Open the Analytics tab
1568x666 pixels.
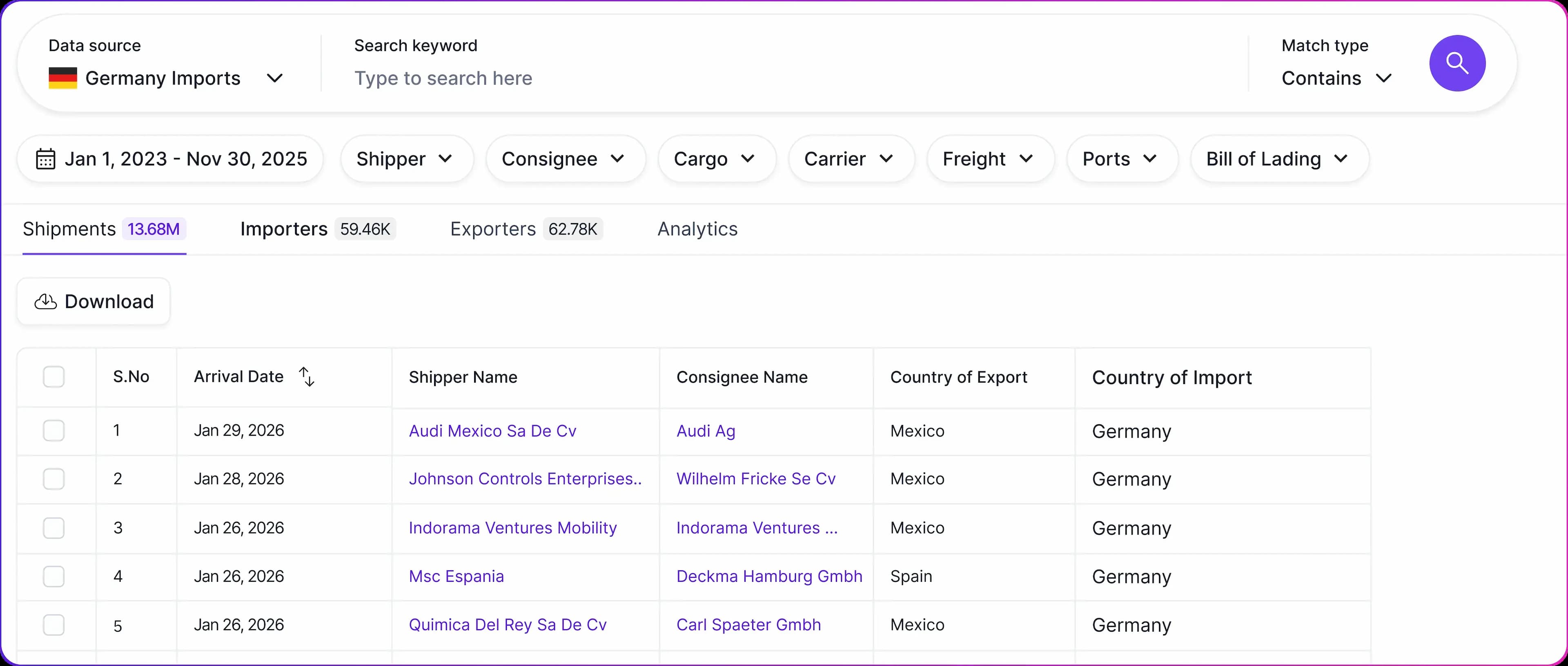tap(697, 229)
